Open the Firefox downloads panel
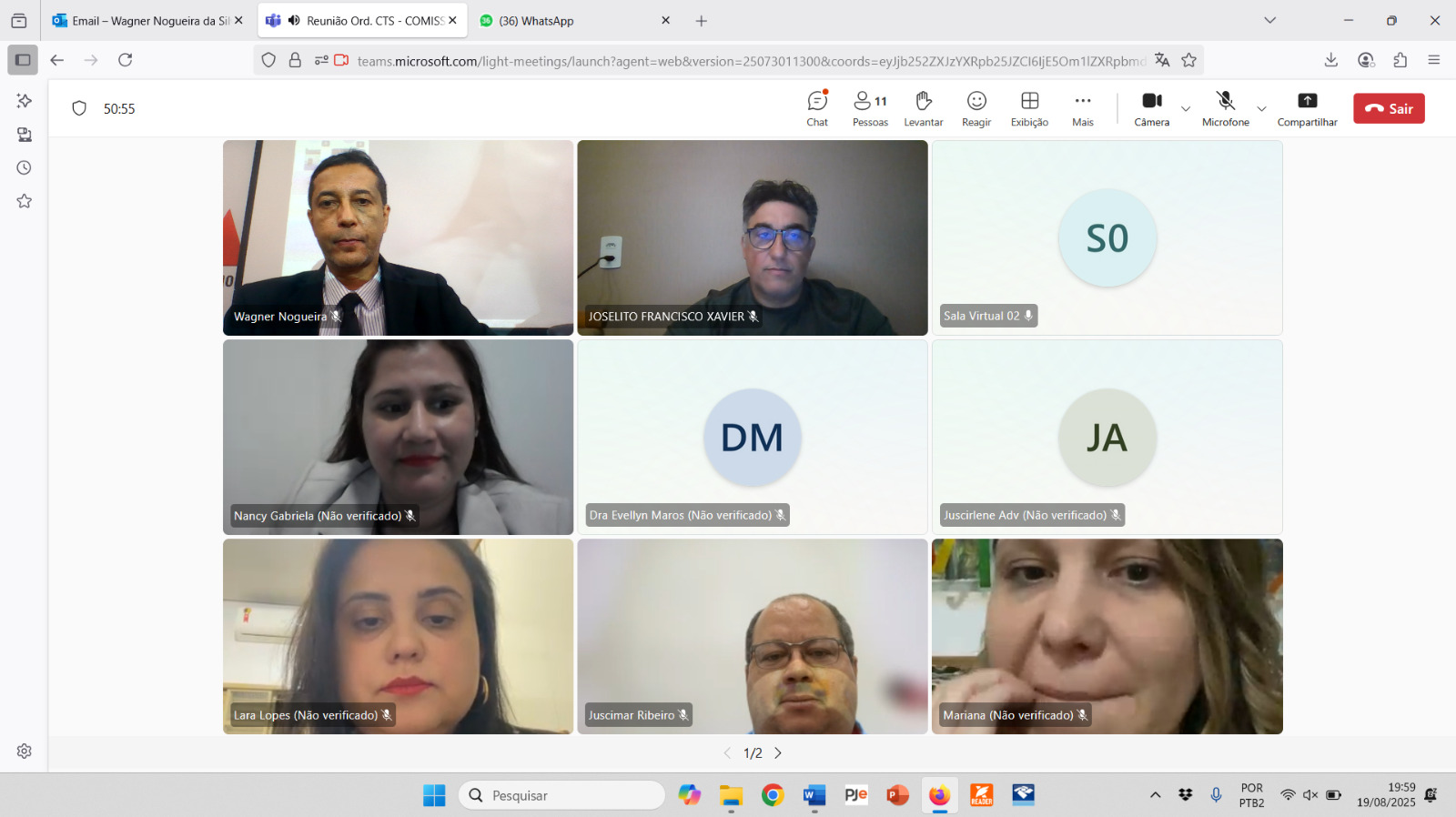The height and width of the screenshot is (817, 1456). (x=1330, y=60)
